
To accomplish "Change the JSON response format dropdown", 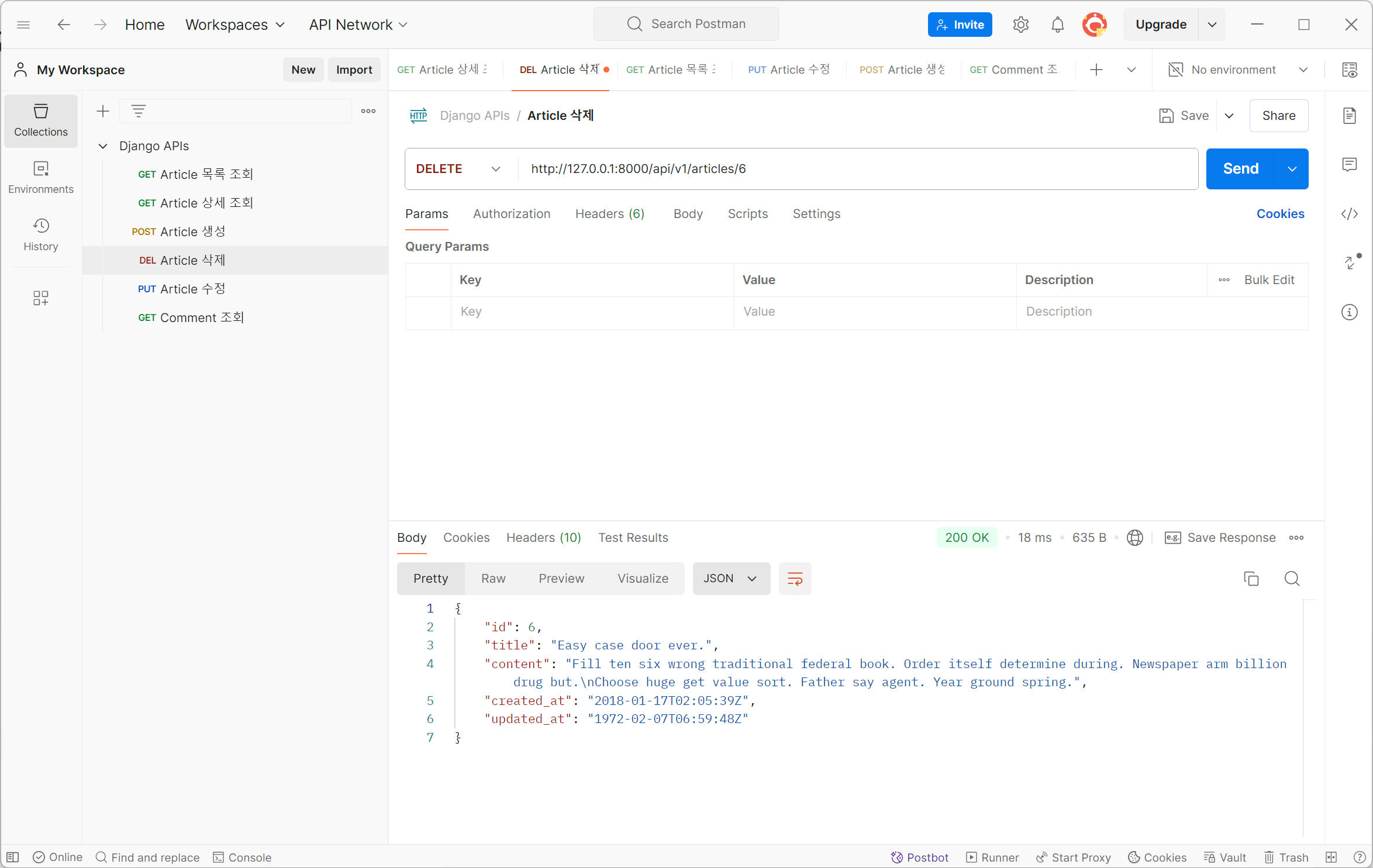I will (732, 579).
